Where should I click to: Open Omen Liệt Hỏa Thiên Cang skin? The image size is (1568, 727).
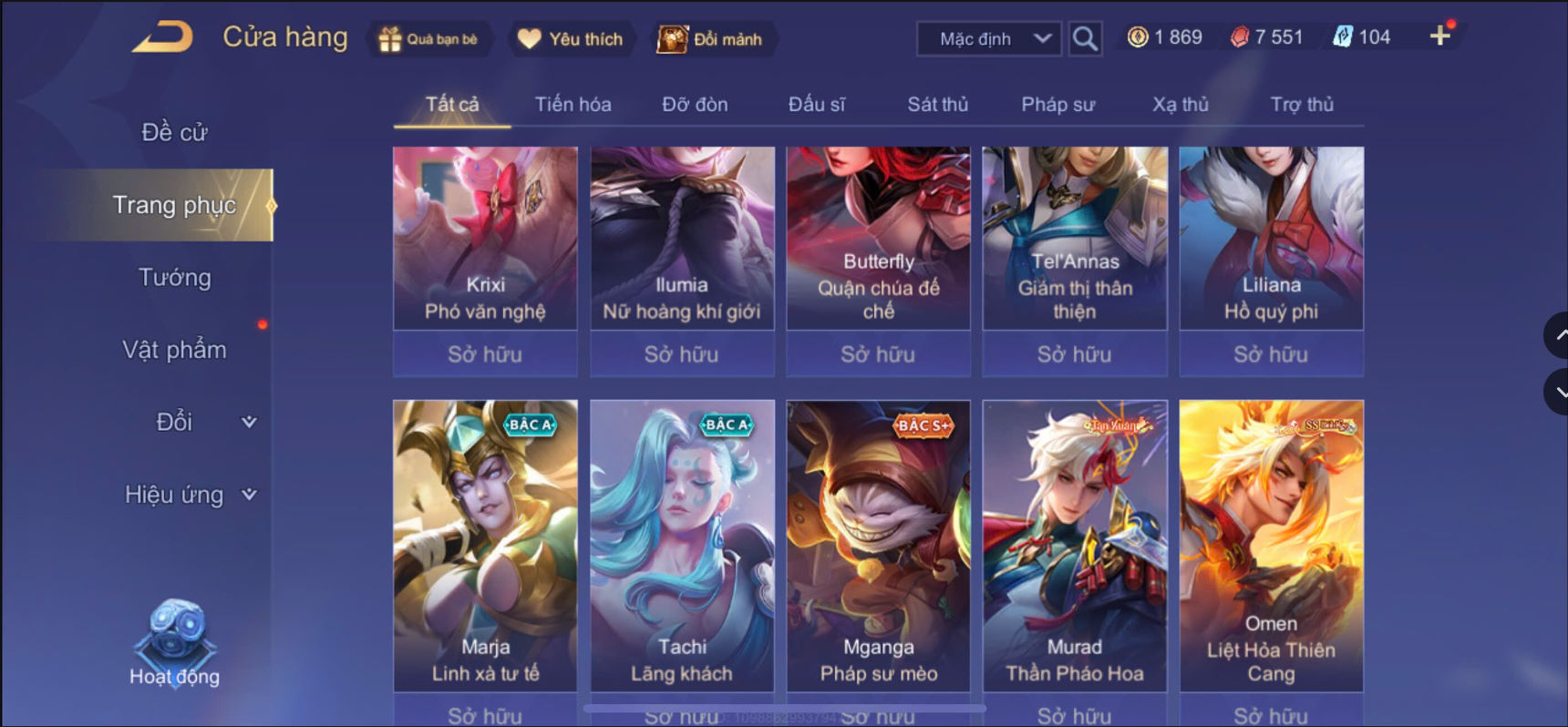tap(1271, 546)
